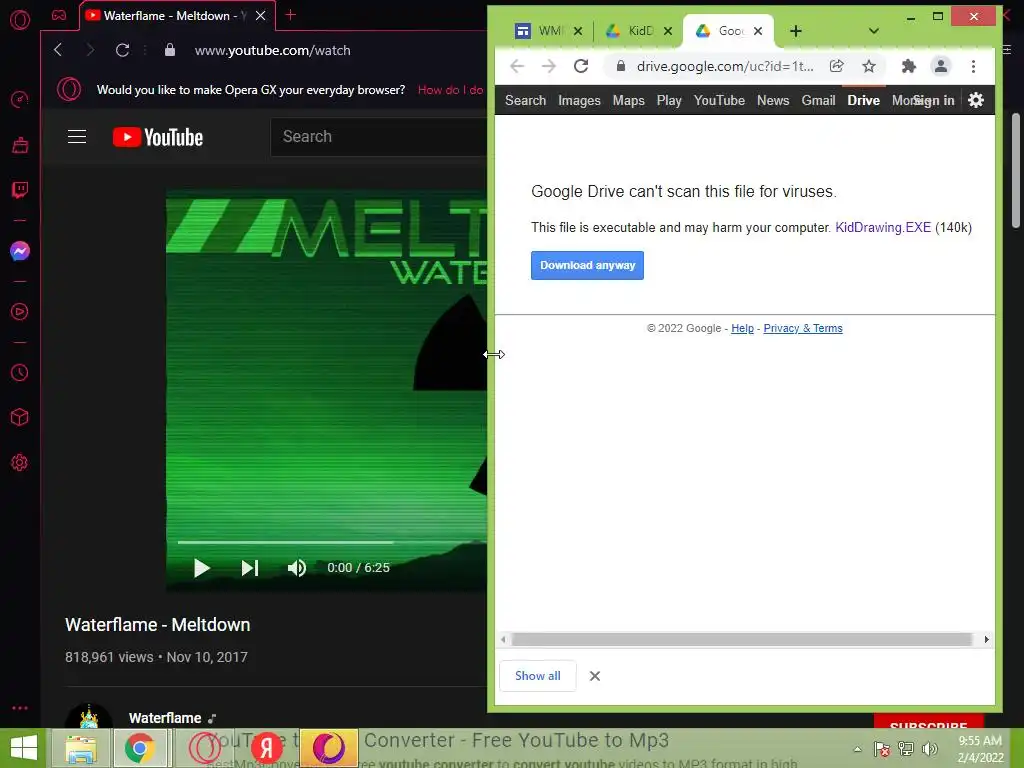
Task: Close the Chrome downloads bar
Action: [x=594, y=676]
